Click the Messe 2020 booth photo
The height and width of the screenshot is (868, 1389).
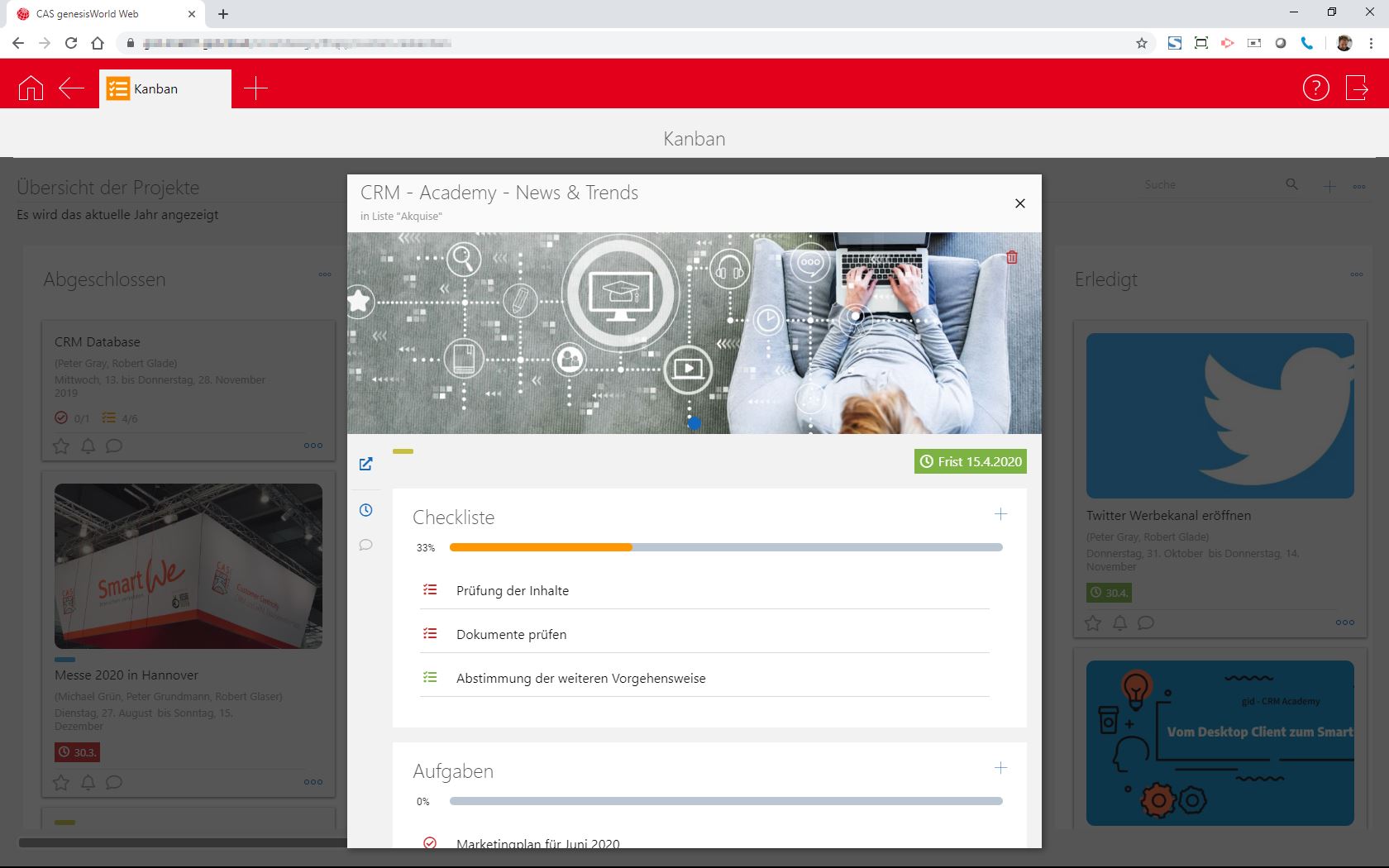coord(189,566)
